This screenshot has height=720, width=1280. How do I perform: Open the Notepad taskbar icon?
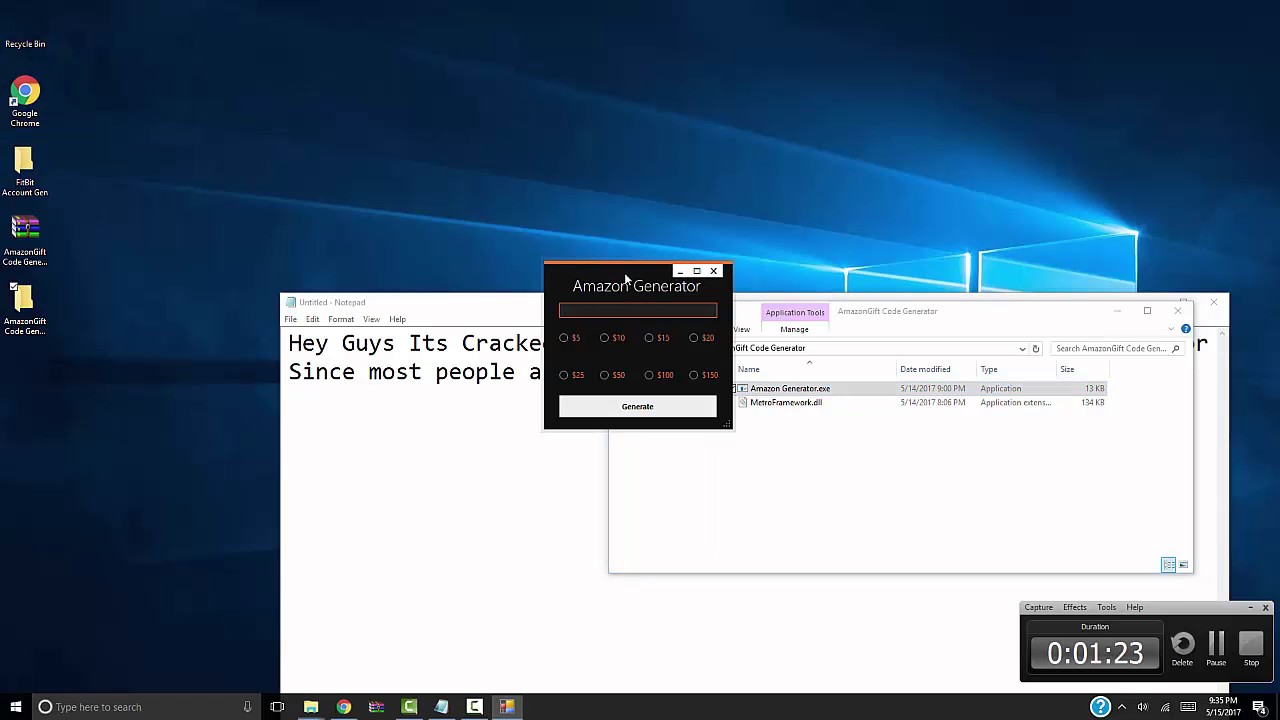441,707
